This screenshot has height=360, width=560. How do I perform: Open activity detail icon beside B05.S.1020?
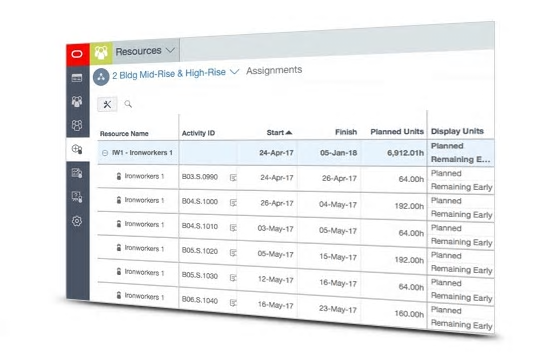pyautogui.click(x=233, y=253)
